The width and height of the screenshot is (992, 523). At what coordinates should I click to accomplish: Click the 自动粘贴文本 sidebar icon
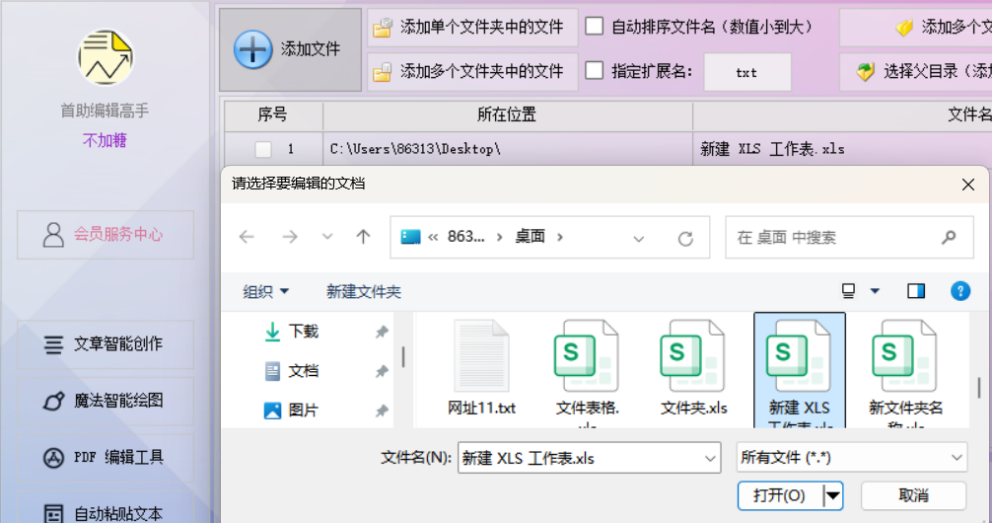point(53,513)
